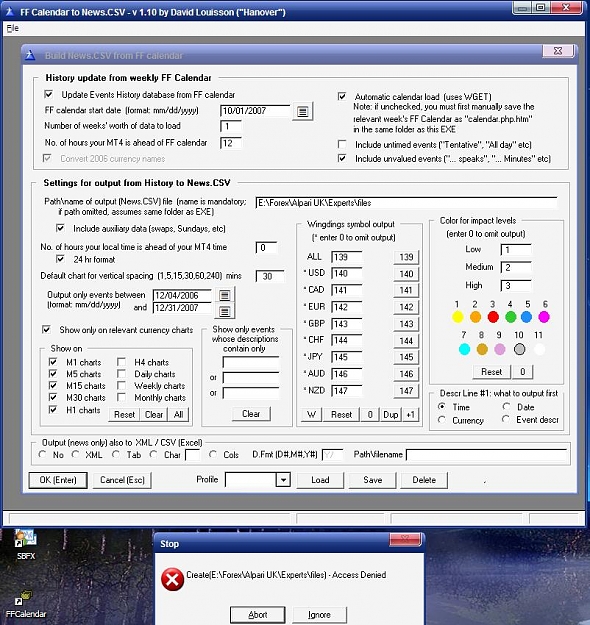Enable Daily charts checkbox

tap(121, 374)
